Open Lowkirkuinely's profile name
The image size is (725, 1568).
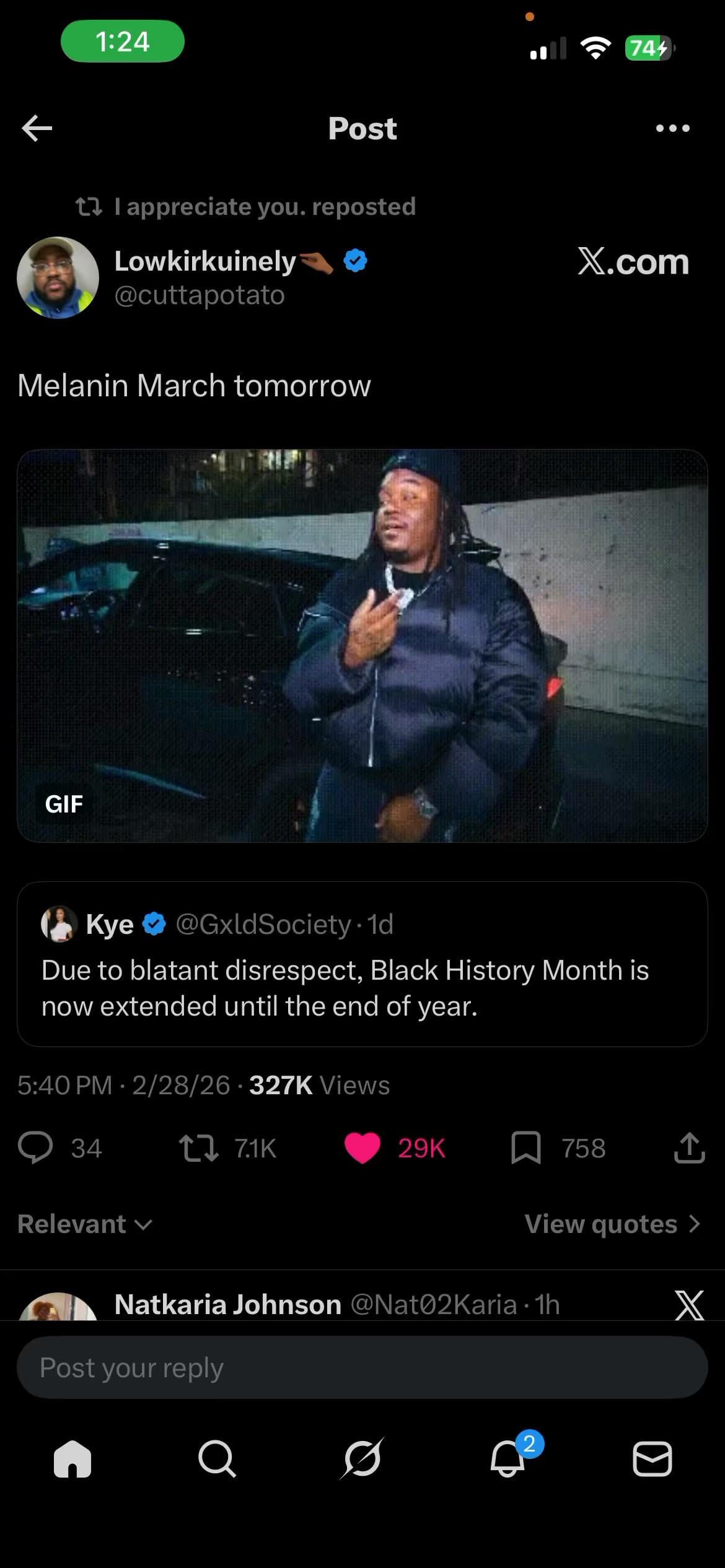coord(206,261)
